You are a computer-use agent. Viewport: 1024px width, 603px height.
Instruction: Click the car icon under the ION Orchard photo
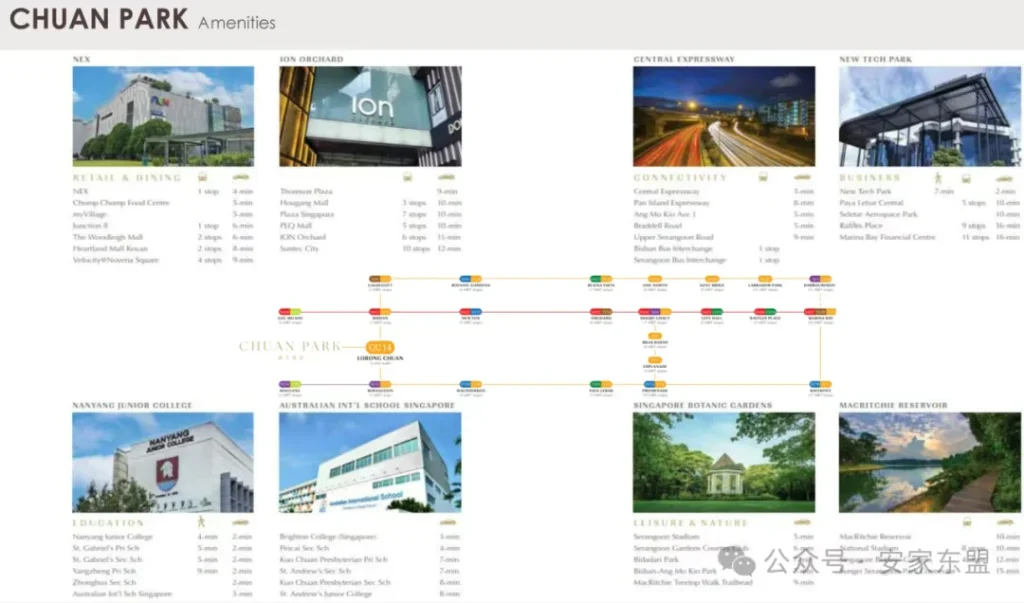coord(447,177)
